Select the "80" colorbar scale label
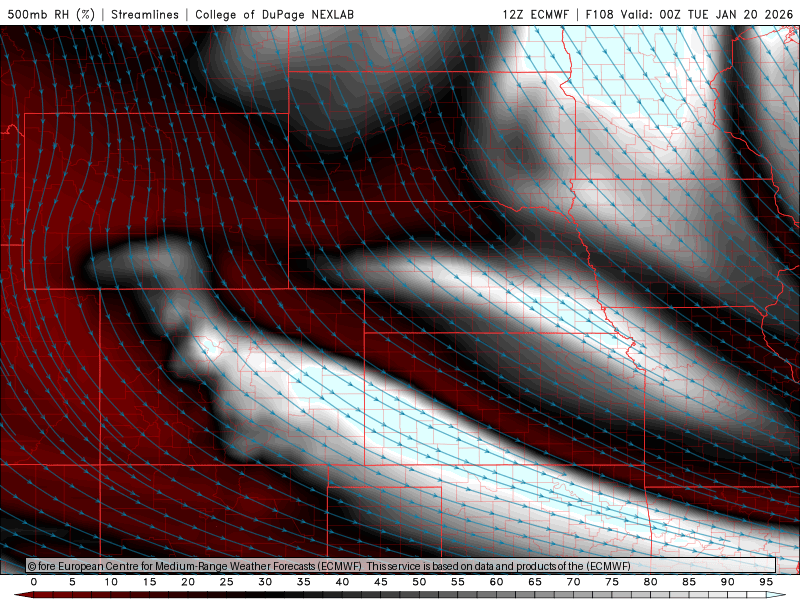This screenshot has width=800, height=600. [650, 582]
